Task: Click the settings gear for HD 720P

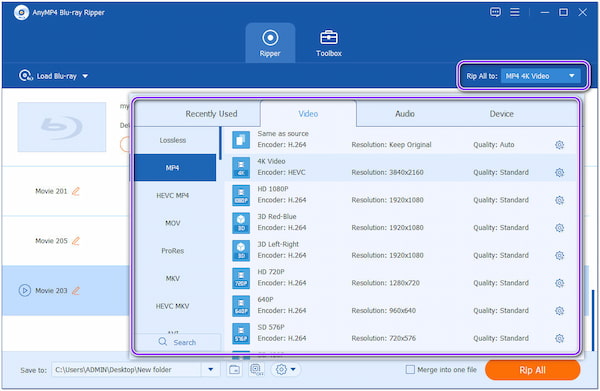Action: click(559, 283)
